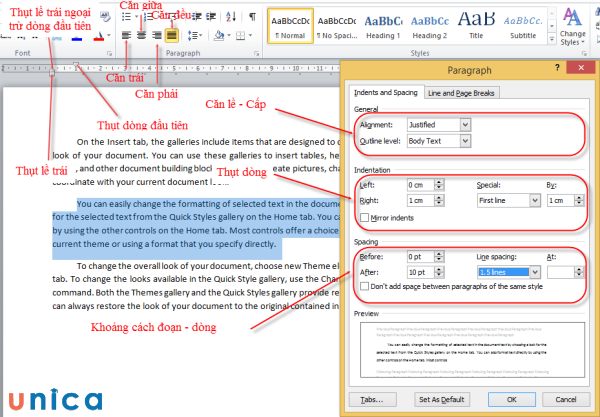Apply the blue text highlight color
The height and width of the screenshot is (417, 600).
(77, 38)
